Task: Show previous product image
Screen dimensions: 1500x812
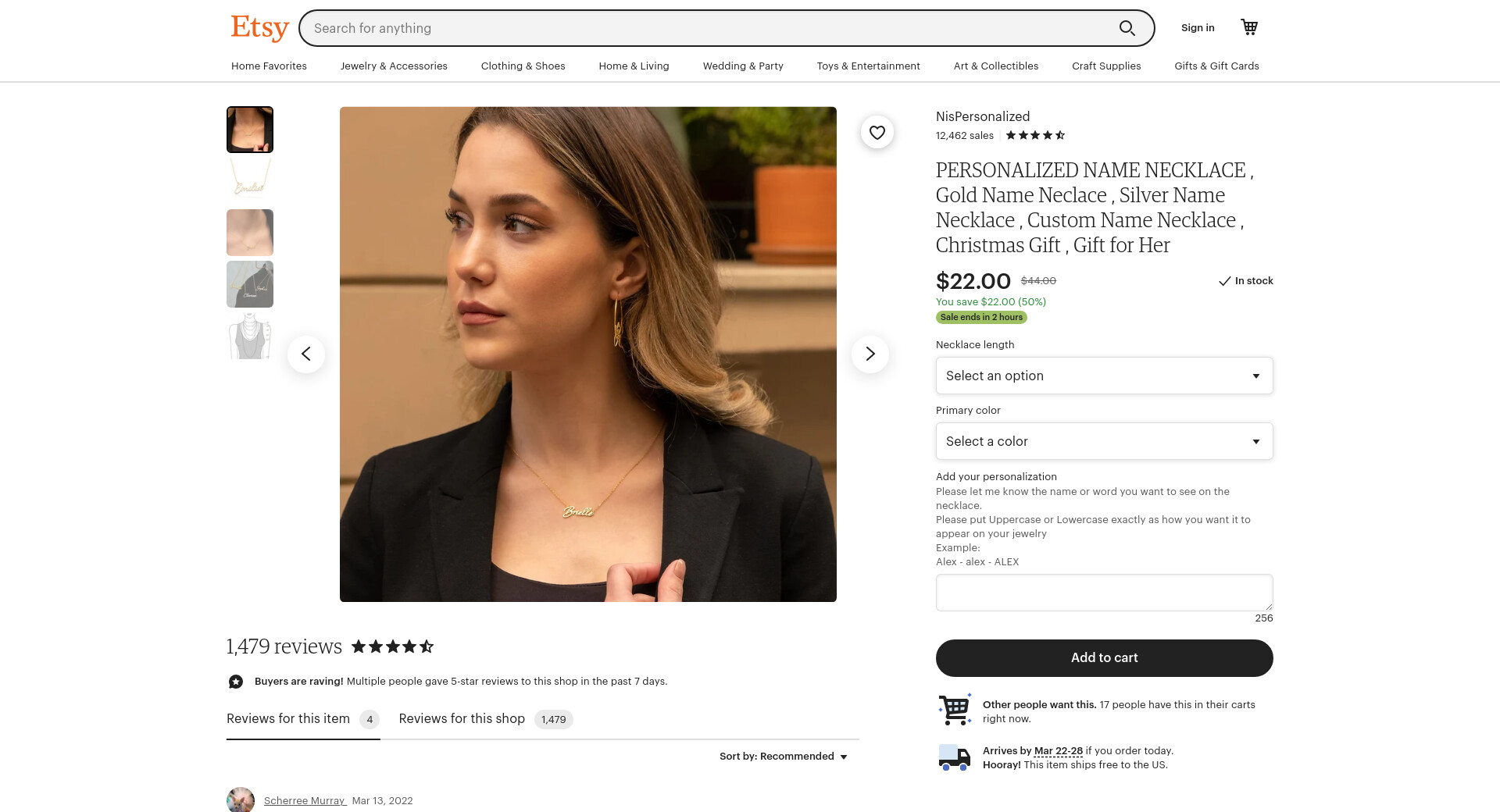Action: point(306,354)
